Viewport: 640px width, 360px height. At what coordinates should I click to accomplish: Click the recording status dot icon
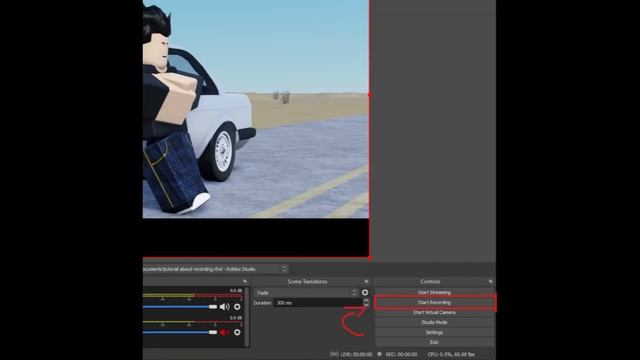click(x=379, y=354)
